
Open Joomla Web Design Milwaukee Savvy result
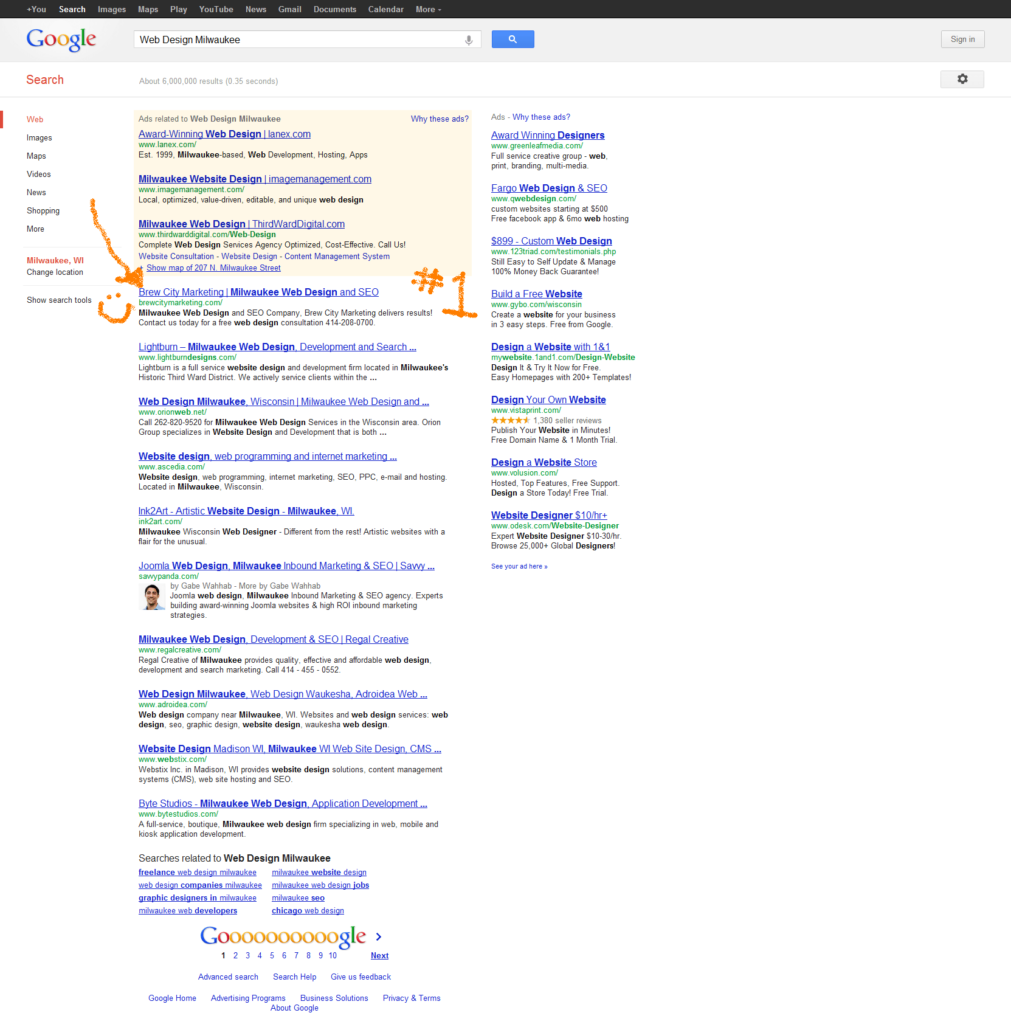[x=286, y=566]
